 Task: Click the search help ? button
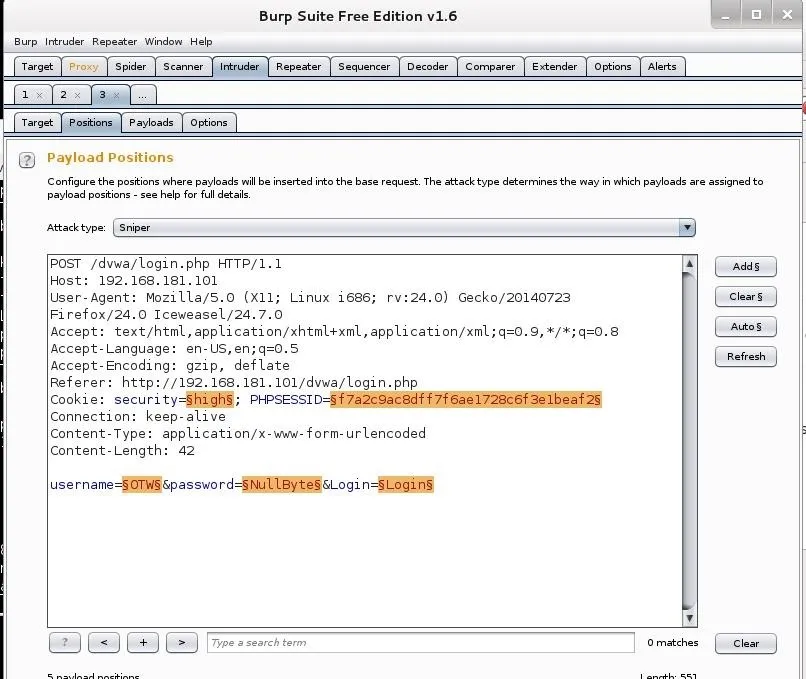(65, 643)
